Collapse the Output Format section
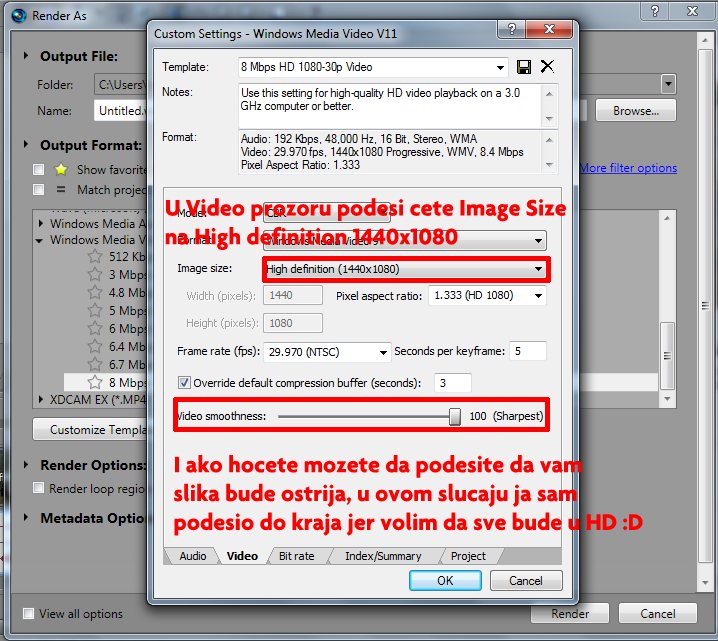Screen dimensions: 718x641 [26, 145]
